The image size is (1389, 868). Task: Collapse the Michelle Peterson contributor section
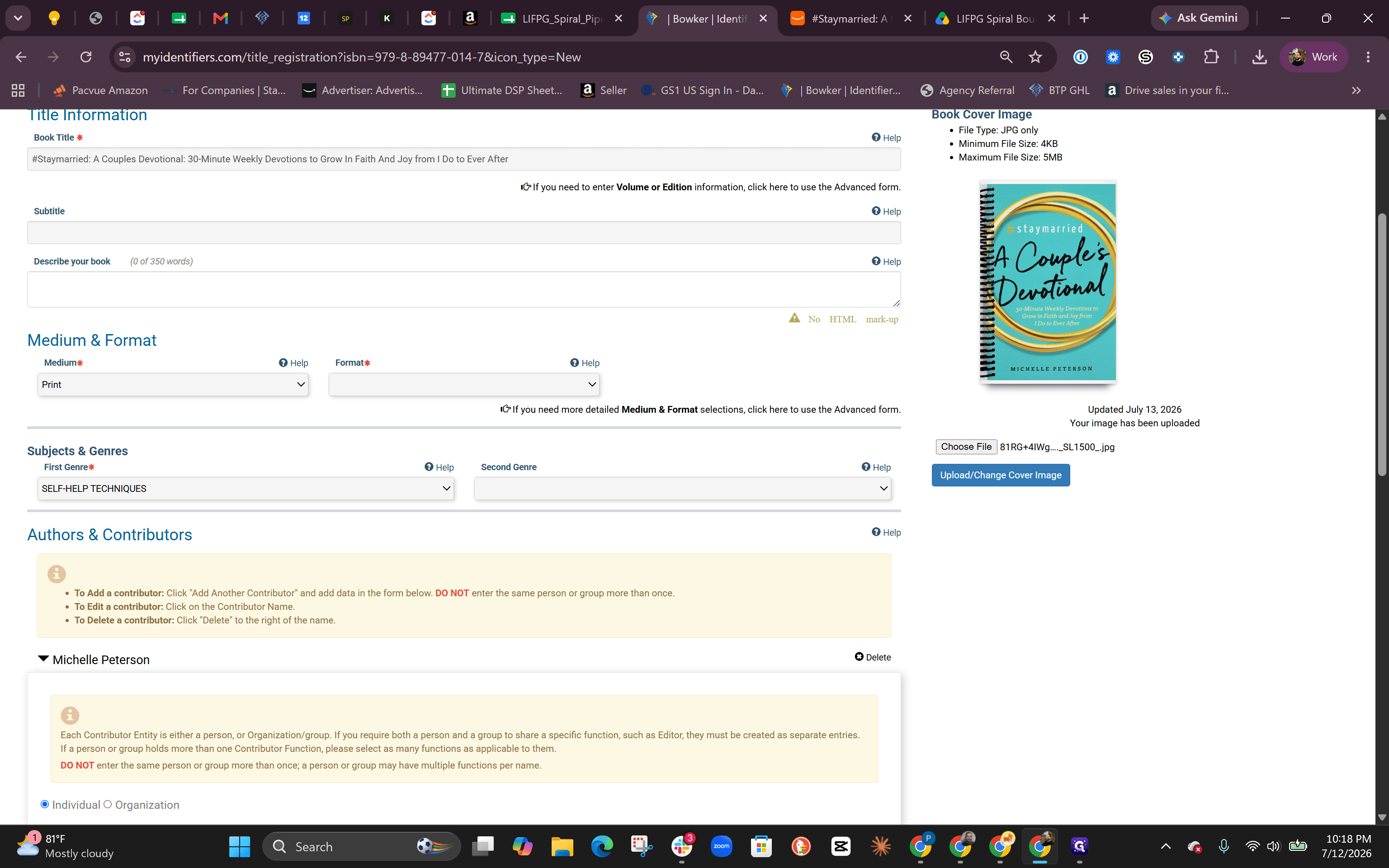[43, 659]
